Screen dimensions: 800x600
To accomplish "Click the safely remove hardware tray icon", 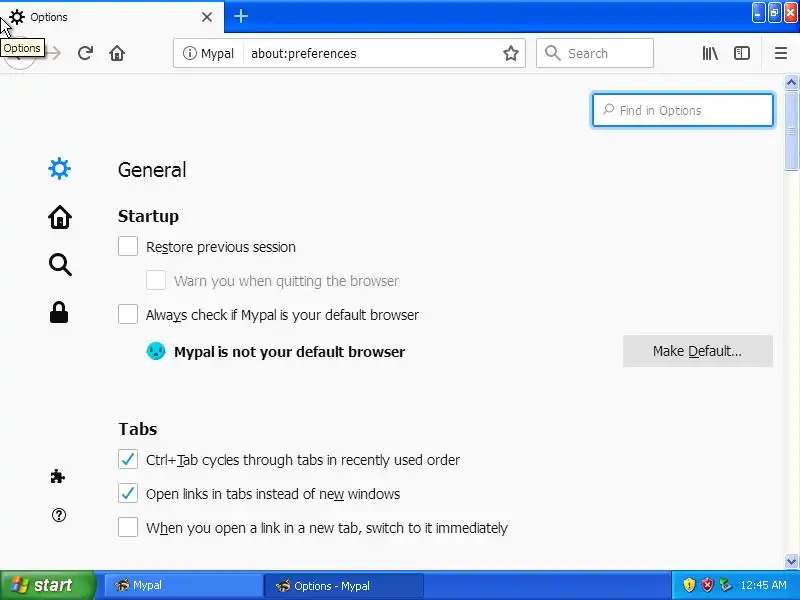I will point(724,585).
